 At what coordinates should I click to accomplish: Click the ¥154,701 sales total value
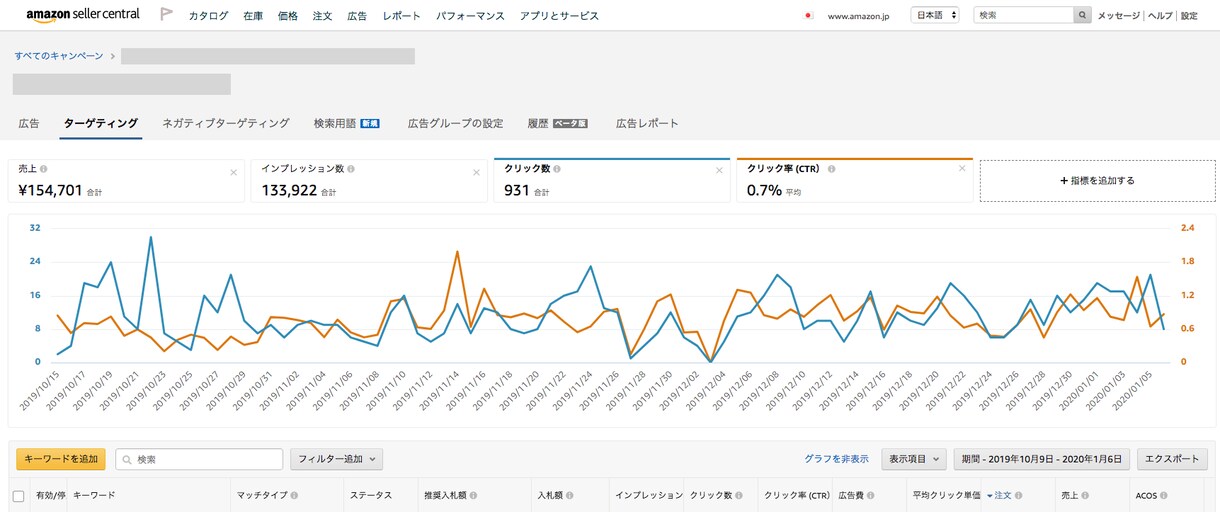point(50,190)
